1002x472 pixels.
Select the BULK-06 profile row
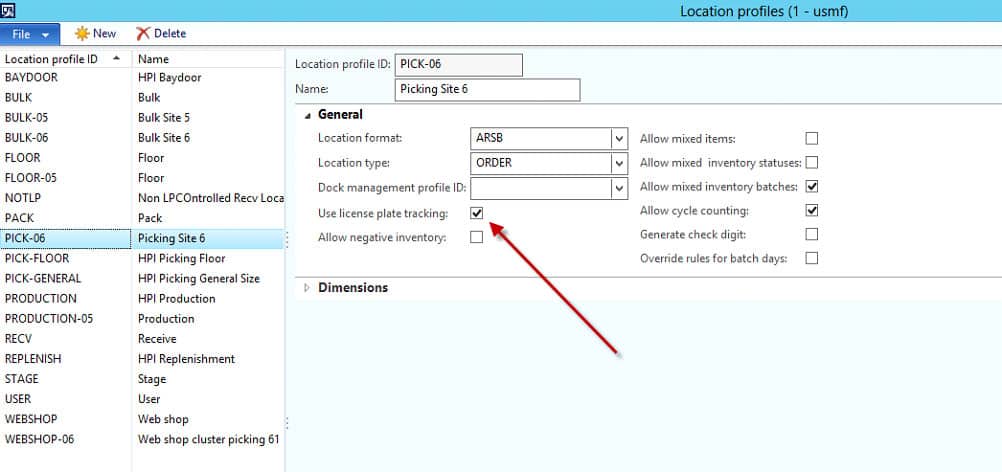coord(142,137)
